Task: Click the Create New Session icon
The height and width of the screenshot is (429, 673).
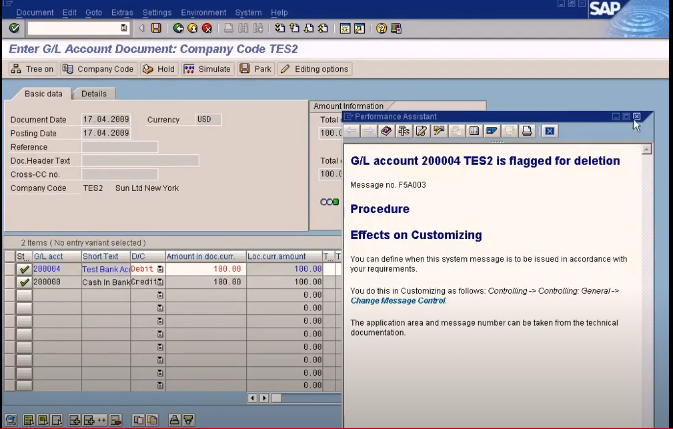Action: pyautogui.click(x=345, y=28)
